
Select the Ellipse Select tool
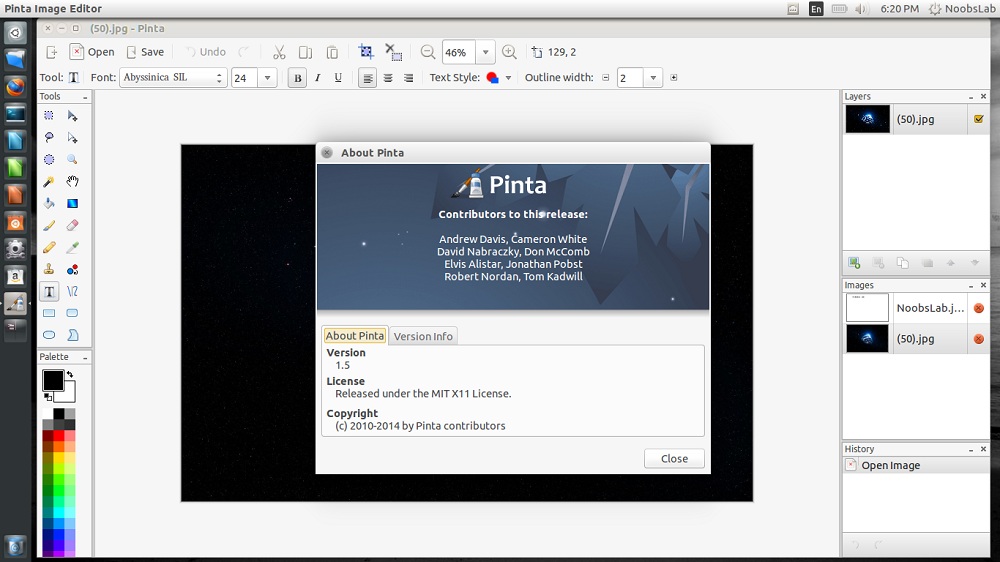49,159
